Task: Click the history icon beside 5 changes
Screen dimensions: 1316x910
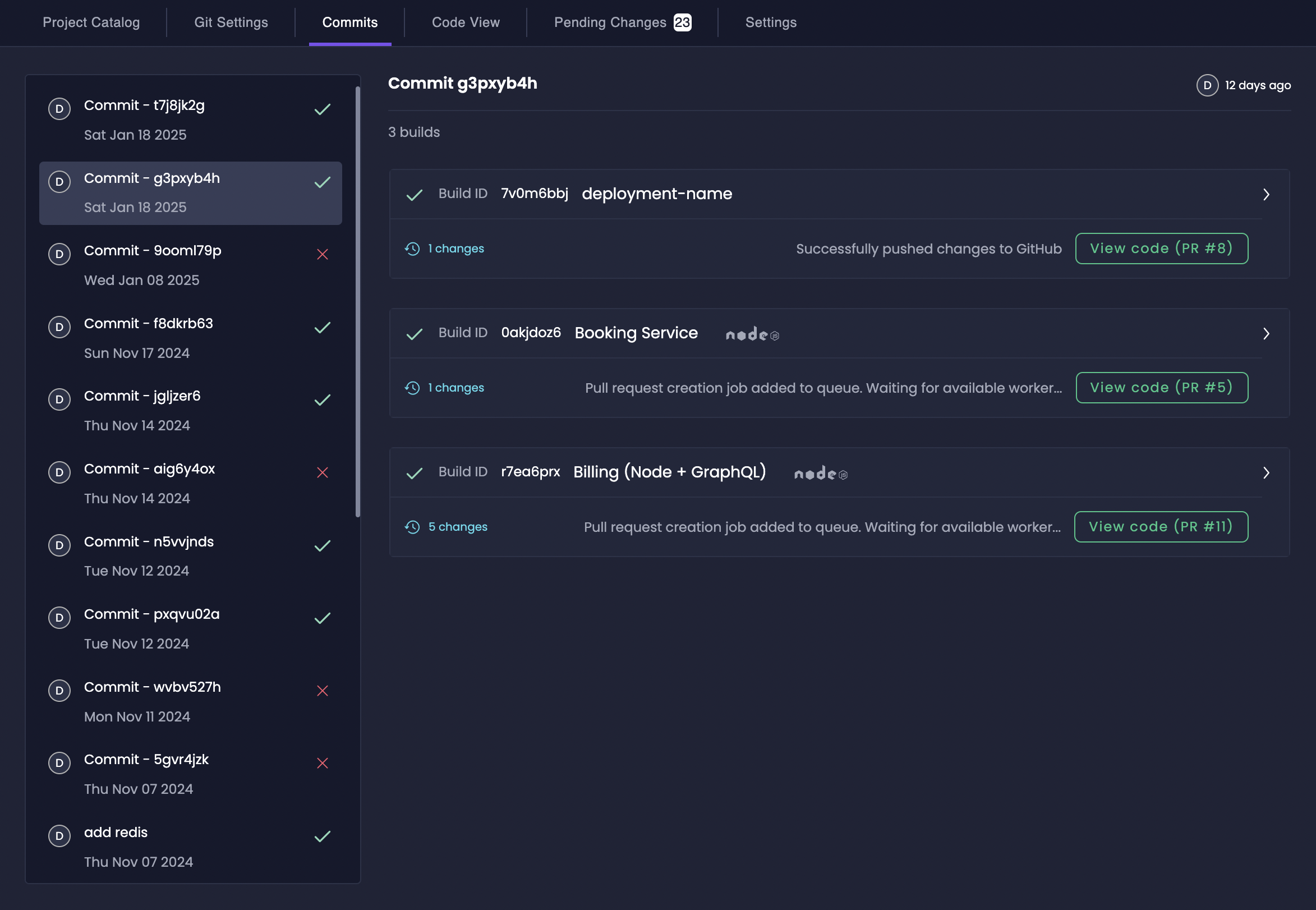Action: [412, 527]
